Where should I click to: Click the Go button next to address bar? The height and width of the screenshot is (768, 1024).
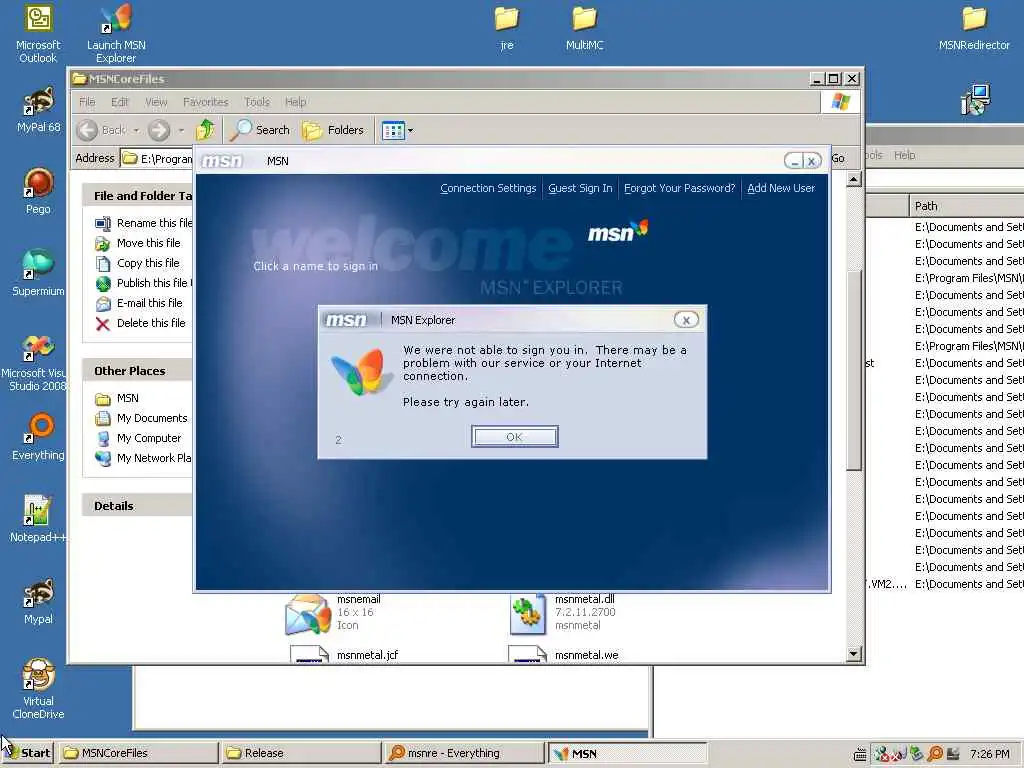838,159
